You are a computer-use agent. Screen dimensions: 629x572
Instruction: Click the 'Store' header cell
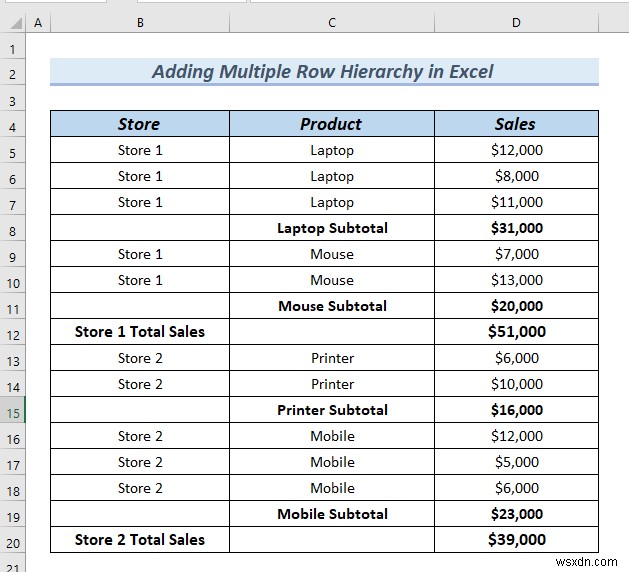(140, 124)
